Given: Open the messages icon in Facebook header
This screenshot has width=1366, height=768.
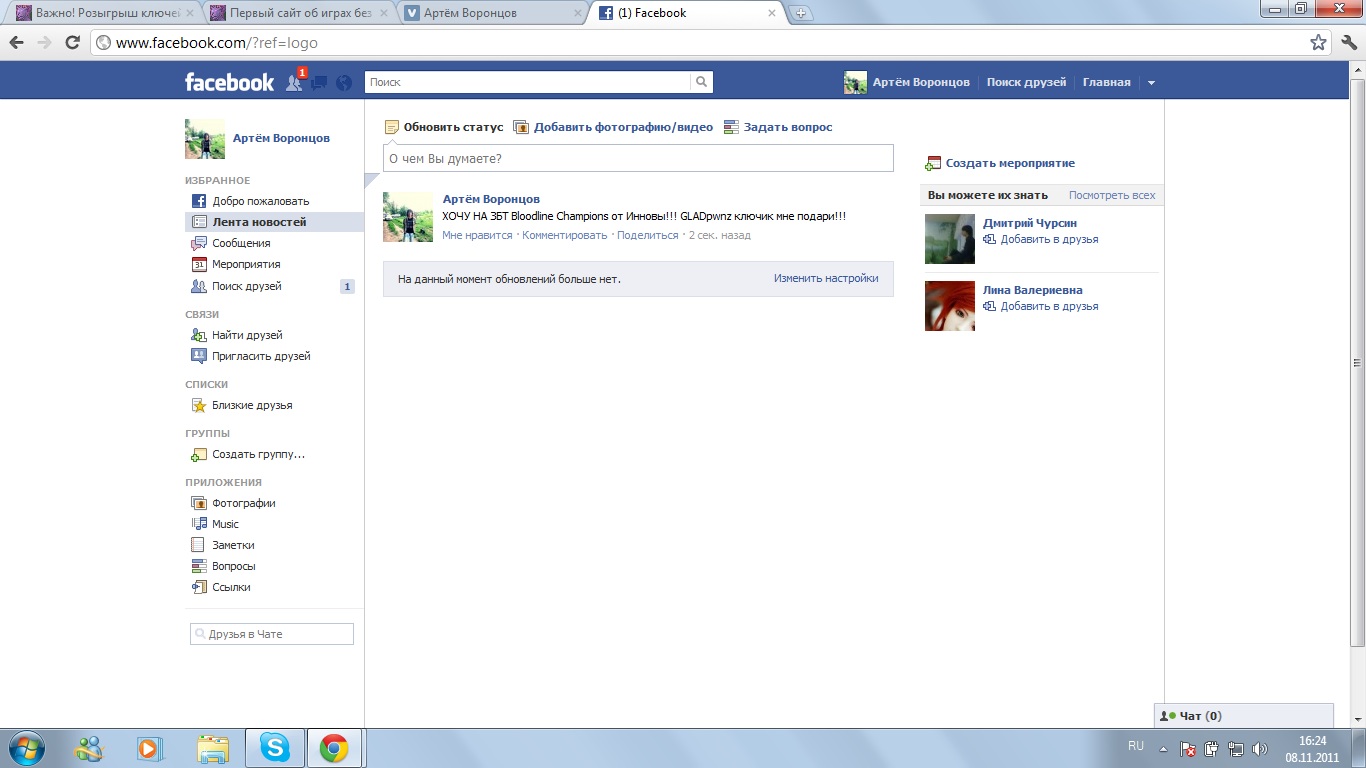Looking at the screenshot, I should click(319, 83).
